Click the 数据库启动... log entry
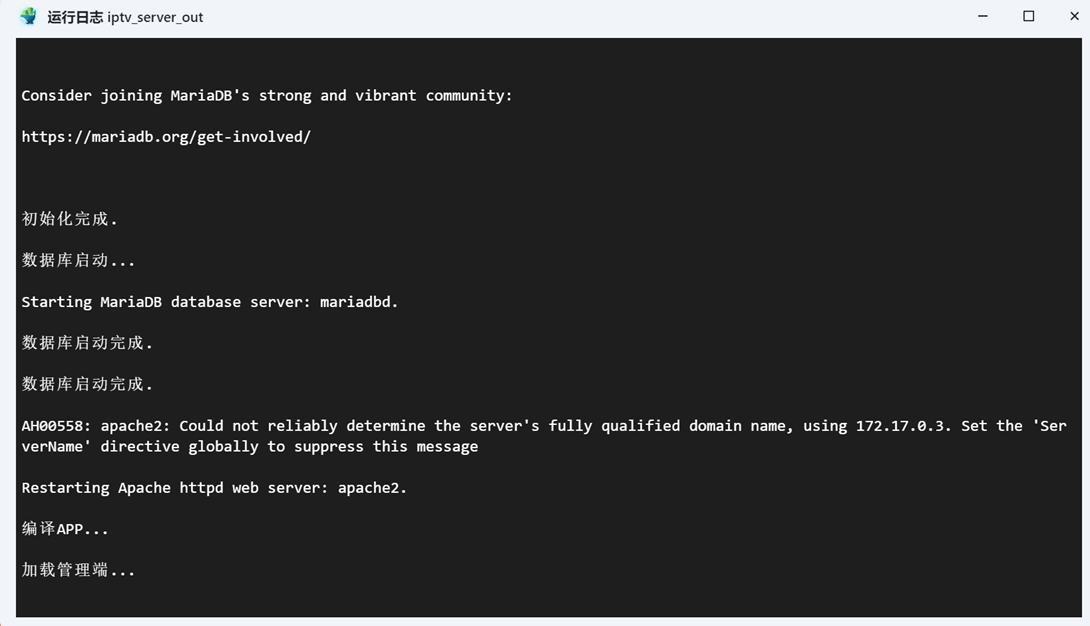Screen dimensions: 1090x626 78,260
